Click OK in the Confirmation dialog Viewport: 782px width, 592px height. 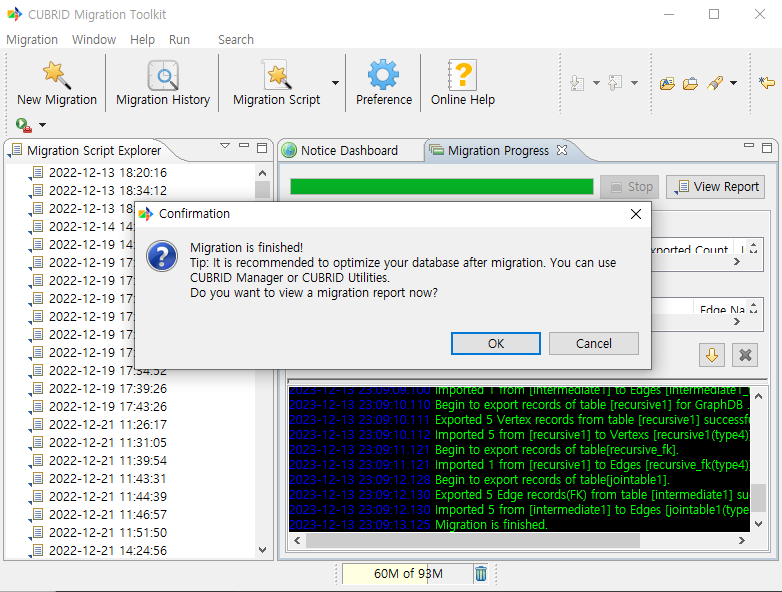(x=496, y=344)
